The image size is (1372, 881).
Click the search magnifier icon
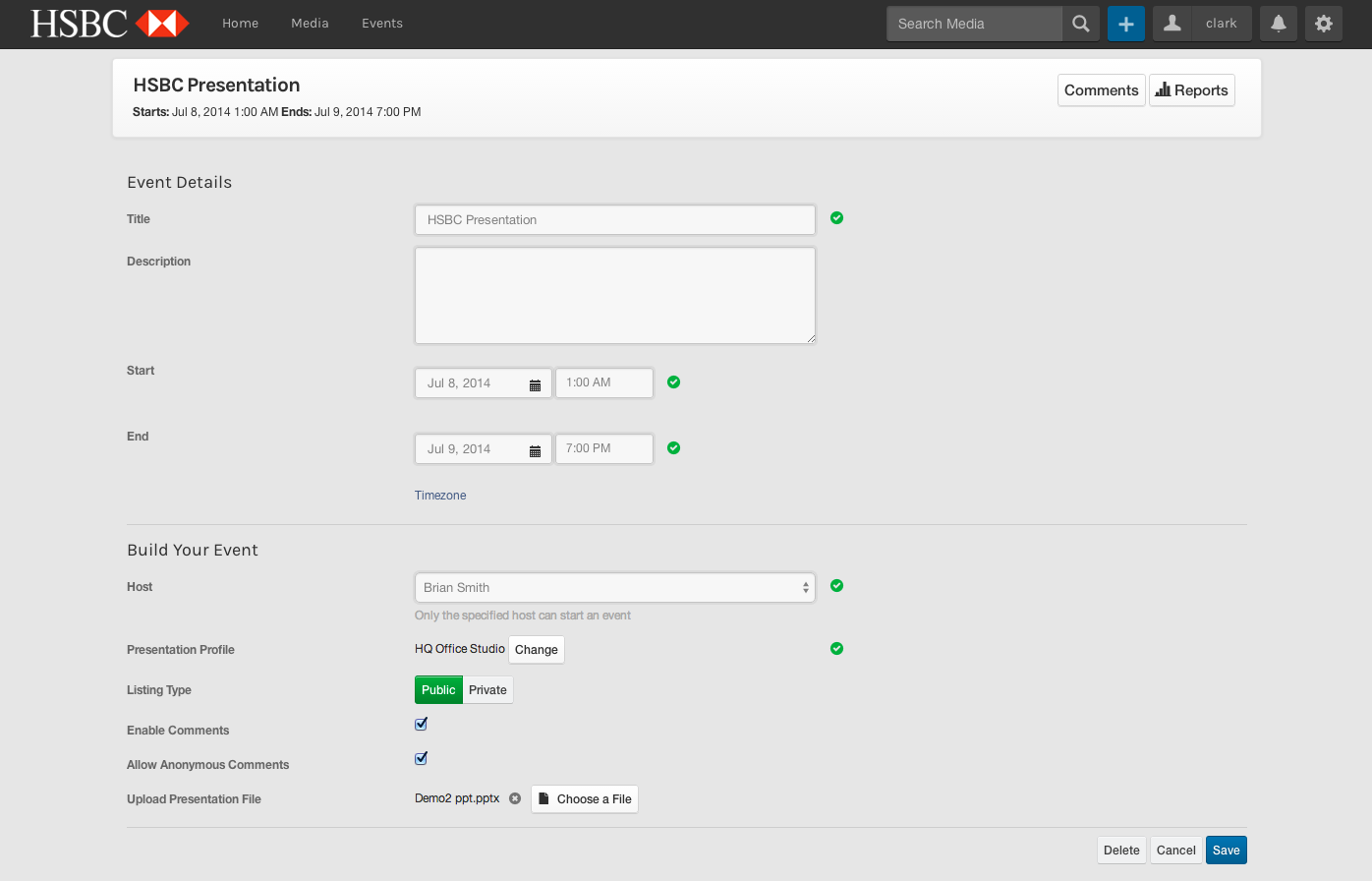[x=1081, y=24]
